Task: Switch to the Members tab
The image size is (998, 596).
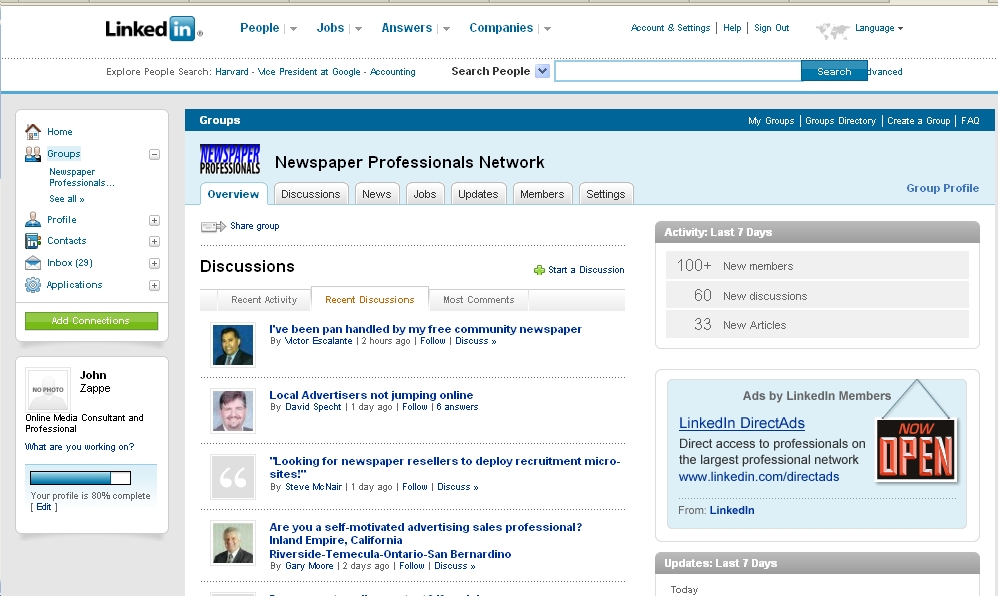Action: (x=542, y=194)
